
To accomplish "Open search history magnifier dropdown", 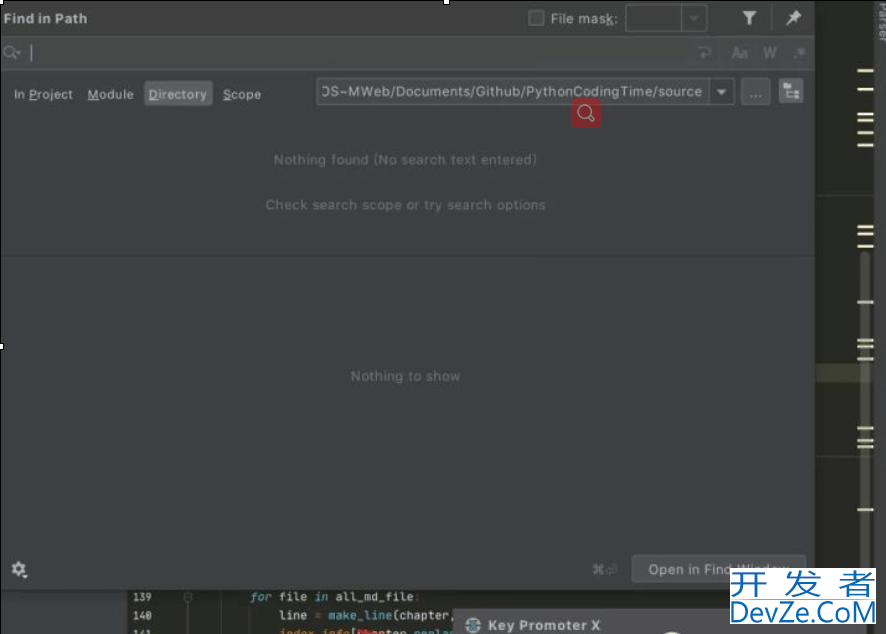I will (11, 53).
